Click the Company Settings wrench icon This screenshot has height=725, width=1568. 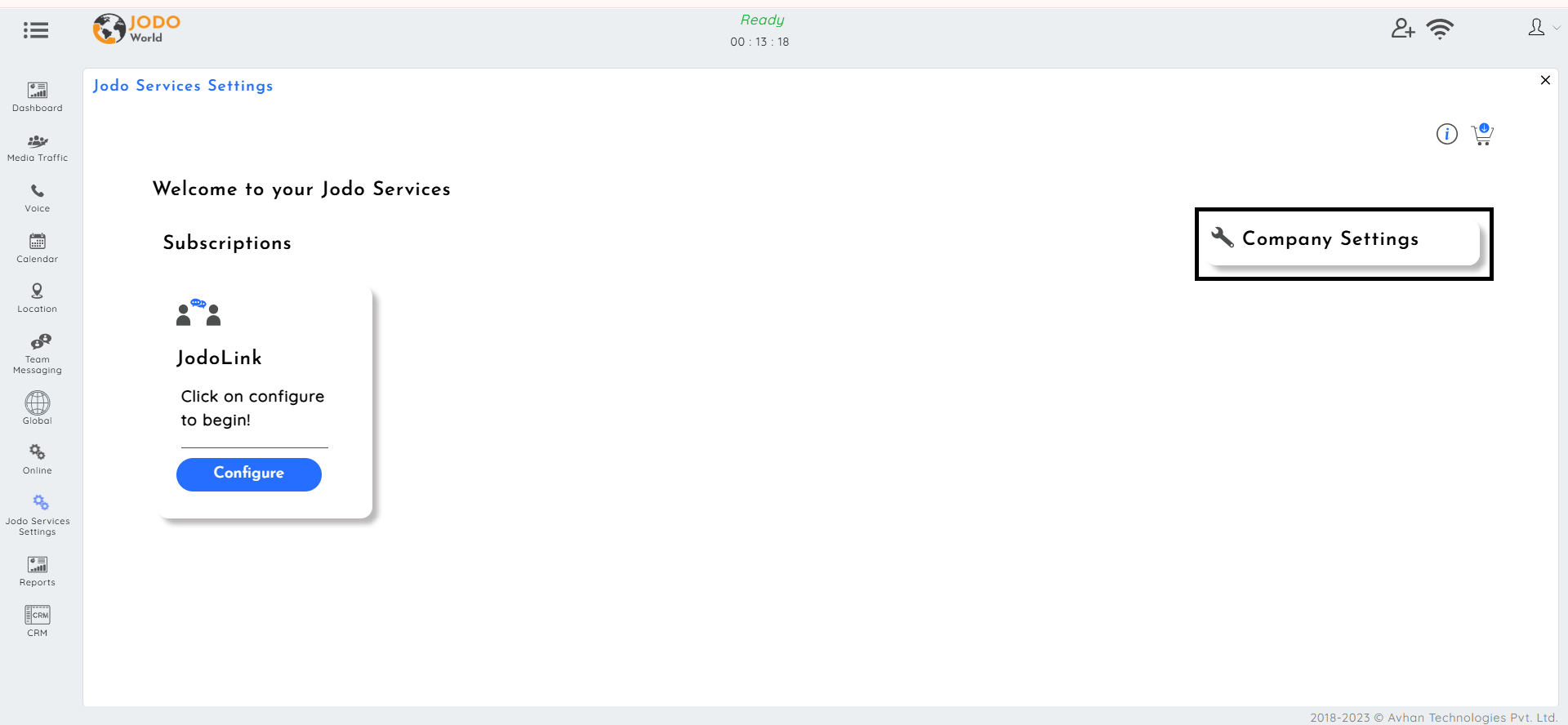tap(1223, 237)
